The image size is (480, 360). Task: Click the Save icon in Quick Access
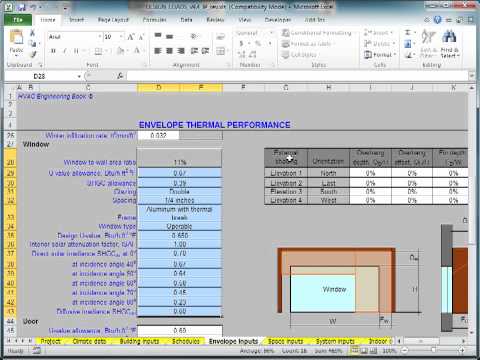point(22,7)
